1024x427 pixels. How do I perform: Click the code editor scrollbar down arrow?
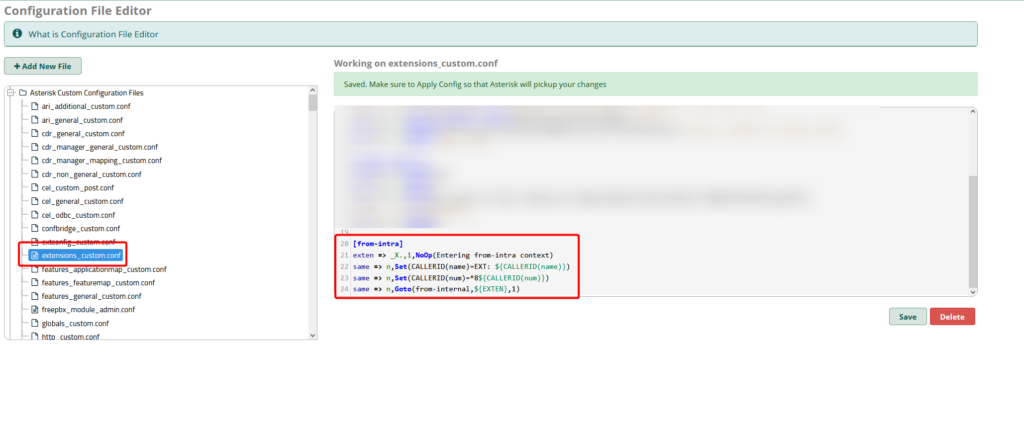tap(973, 292)
